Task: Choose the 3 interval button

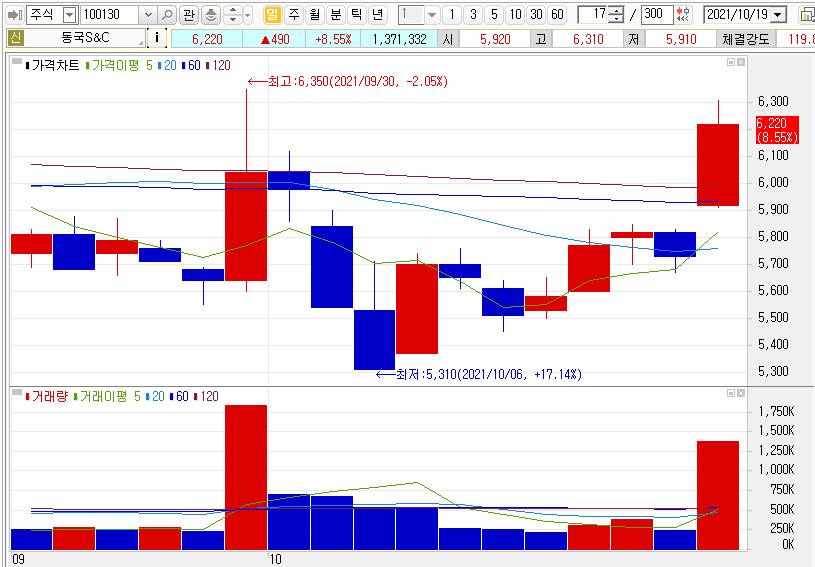Action: 473,15
